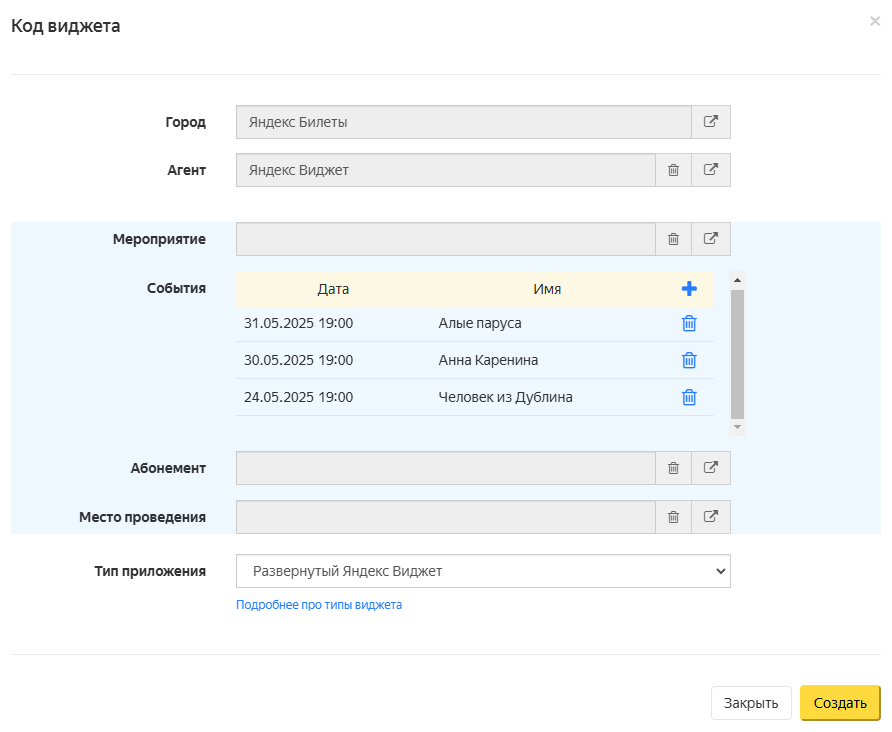The height and width of the screenshot is (732, 892).
Task: Open the Подробнее про типы виджета link
Action: [x=319, y=605]
